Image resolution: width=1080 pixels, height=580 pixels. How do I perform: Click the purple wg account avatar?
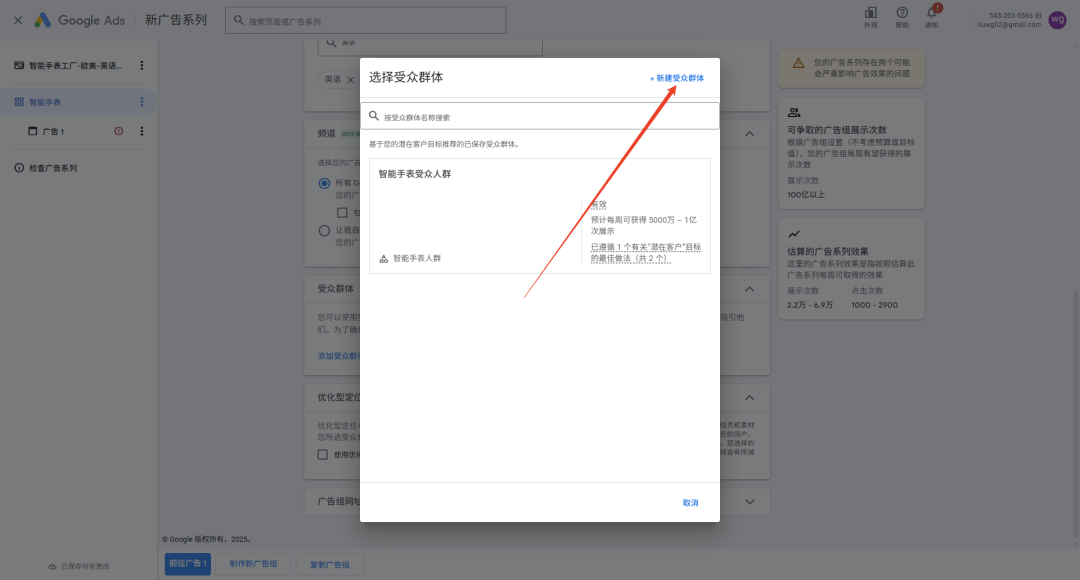point(1057,20)
